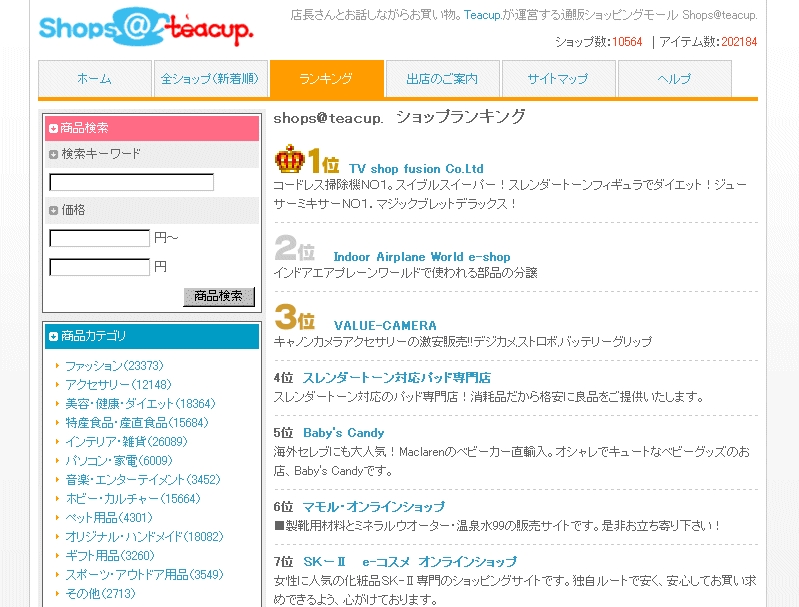Open パソコン・家電(6009) category
This screenshot has height=607, width=799.
[x=119, y=461]
